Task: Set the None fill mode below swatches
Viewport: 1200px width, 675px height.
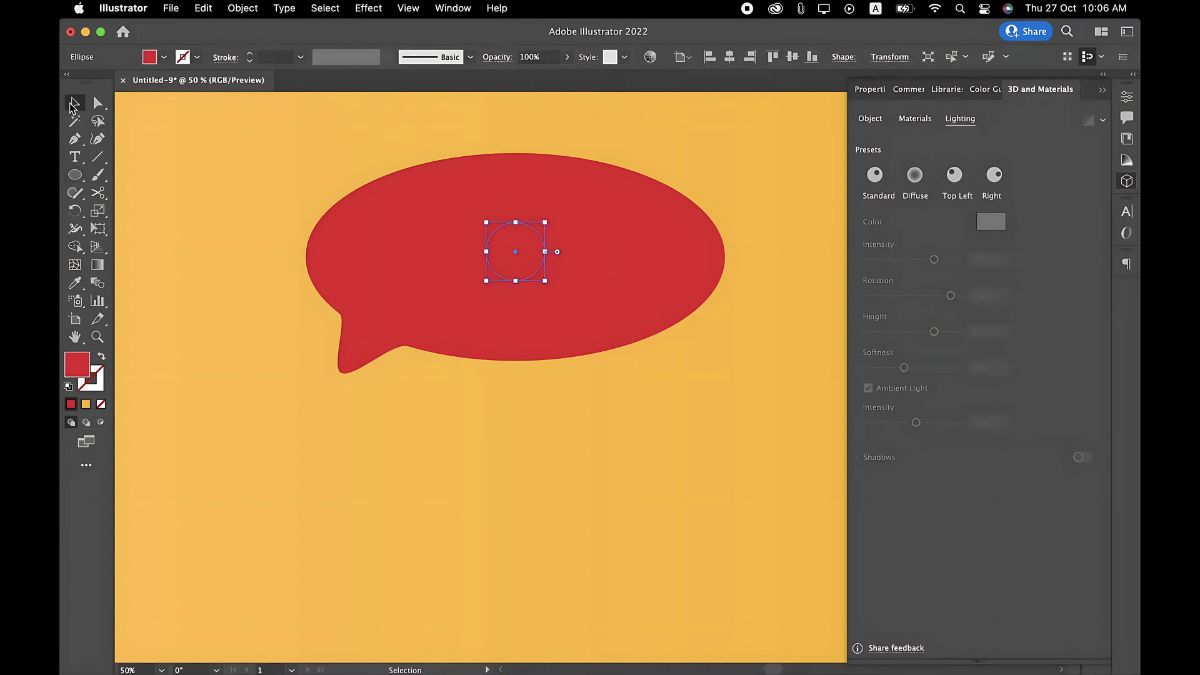Action: [100, 404]
